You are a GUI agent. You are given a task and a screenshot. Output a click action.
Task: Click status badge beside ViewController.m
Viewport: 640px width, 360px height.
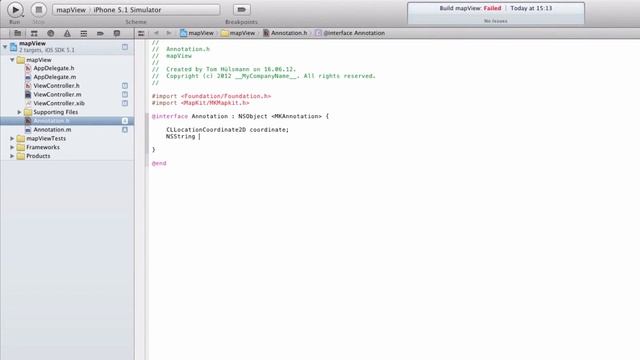click(125, 94)
